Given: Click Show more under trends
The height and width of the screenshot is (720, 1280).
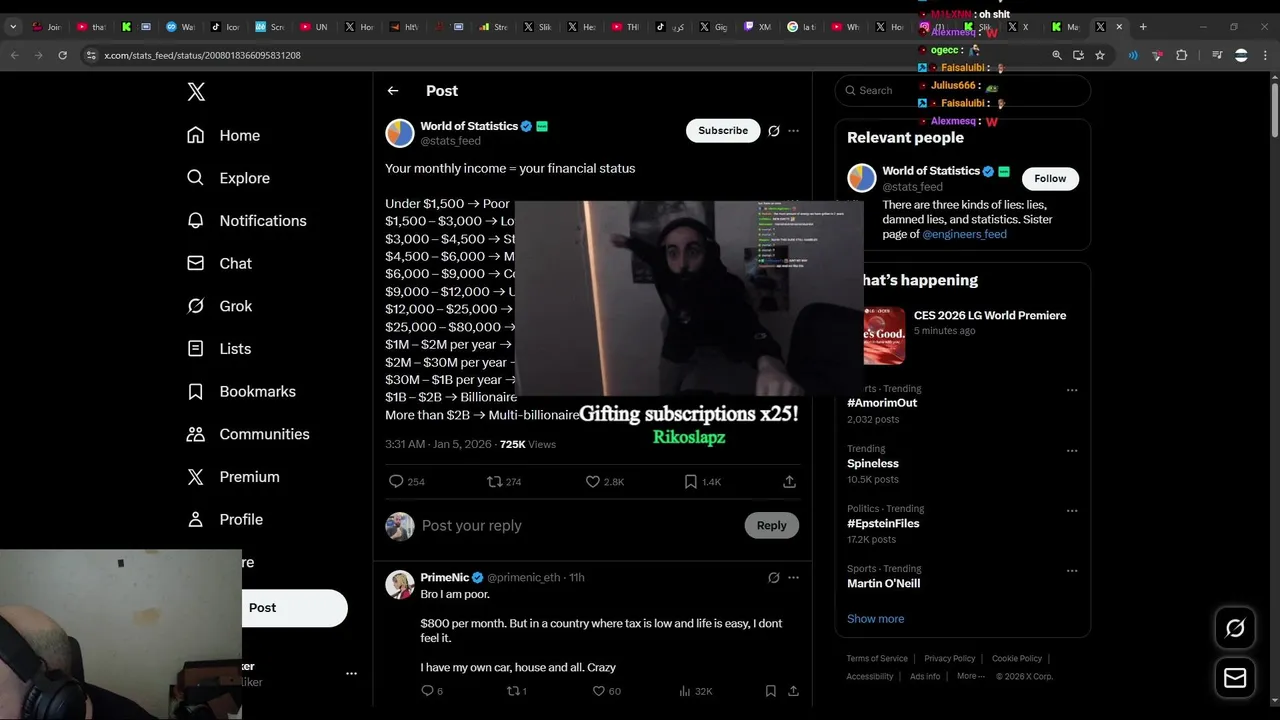Looking at the screenshot, I should pyautogui.click(x=875, y=619).
